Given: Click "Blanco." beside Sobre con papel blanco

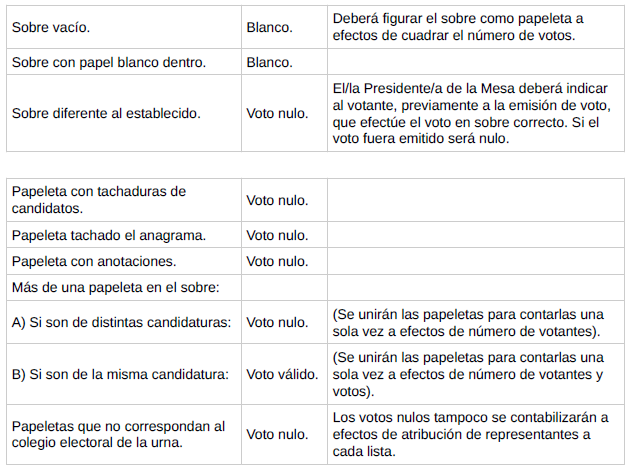Looking at the screenshot, I should coord(269,62).
